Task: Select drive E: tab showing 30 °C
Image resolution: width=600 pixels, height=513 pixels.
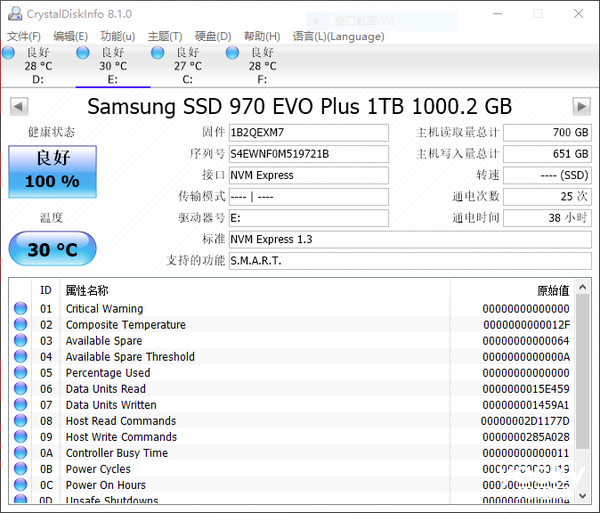Action: 113,66
